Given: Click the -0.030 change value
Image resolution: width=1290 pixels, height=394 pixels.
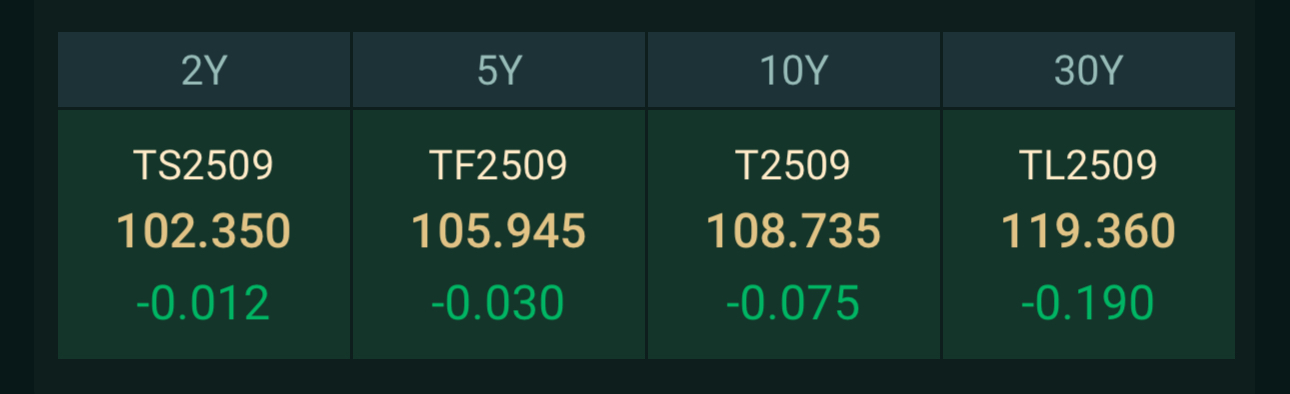Looking at the screenshot, I should [x=499, y=303].
